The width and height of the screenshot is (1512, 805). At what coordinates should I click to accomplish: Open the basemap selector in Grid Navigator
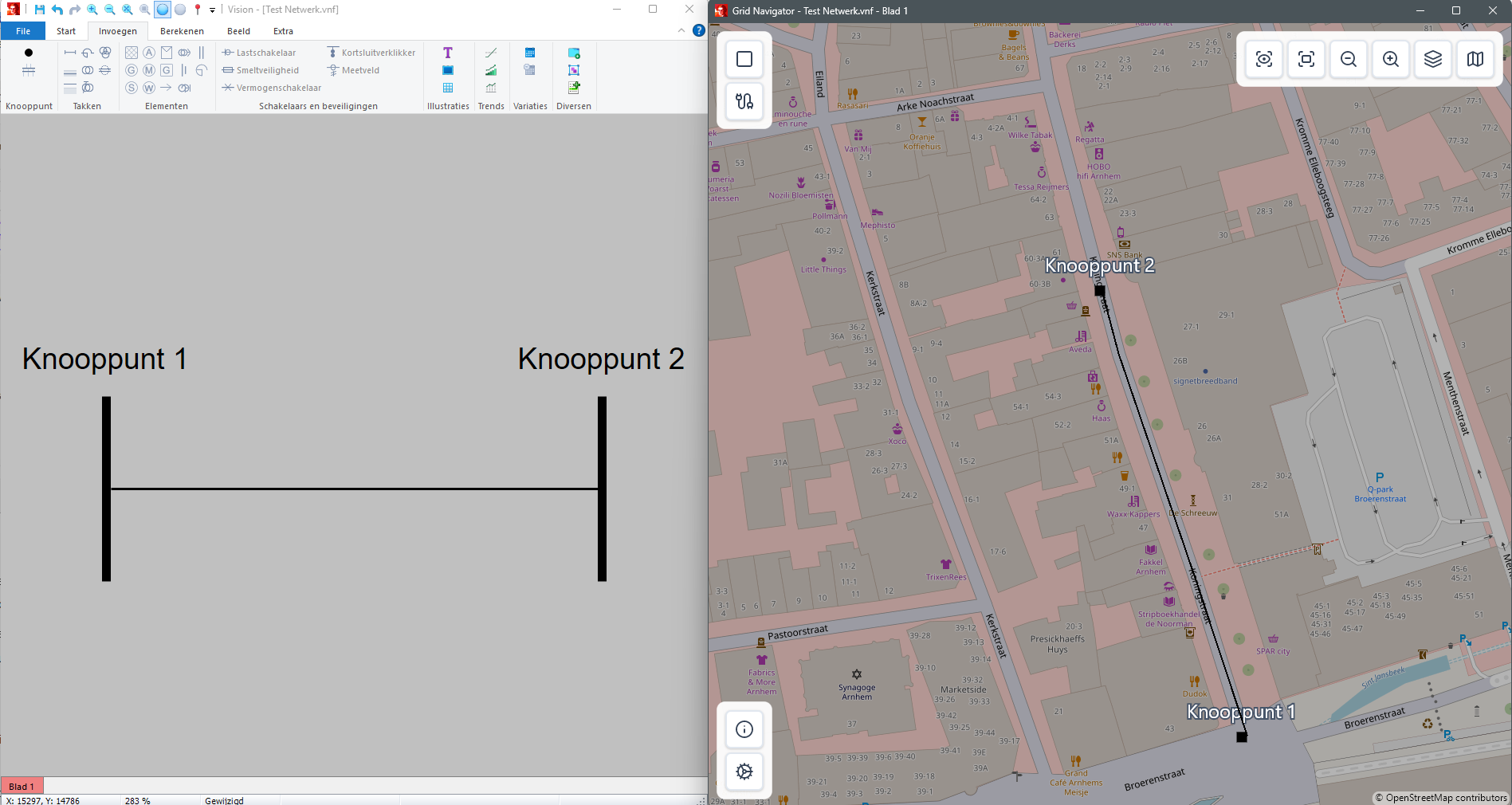click(1475, 59)
